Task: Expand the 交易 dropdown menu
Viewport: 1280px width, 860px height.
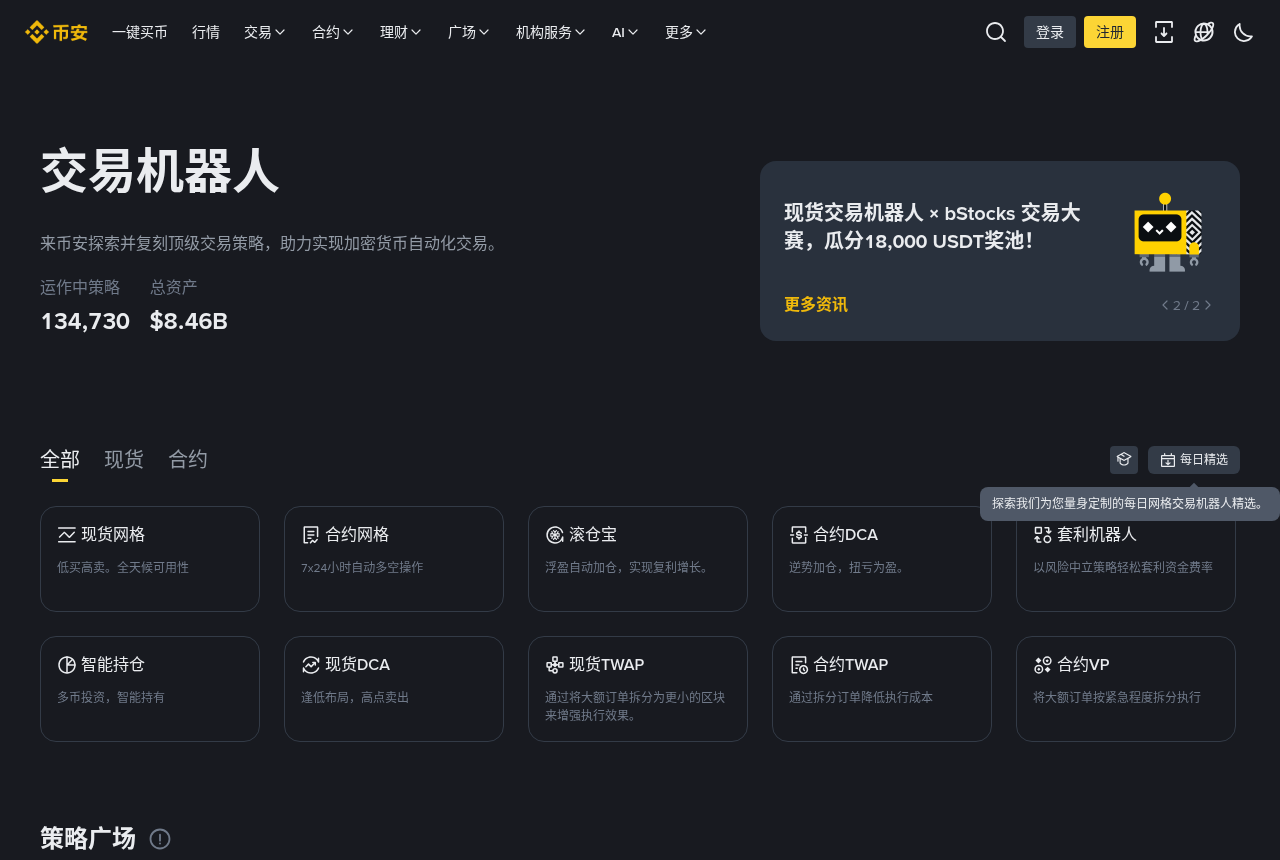Action: coord(265,32)
